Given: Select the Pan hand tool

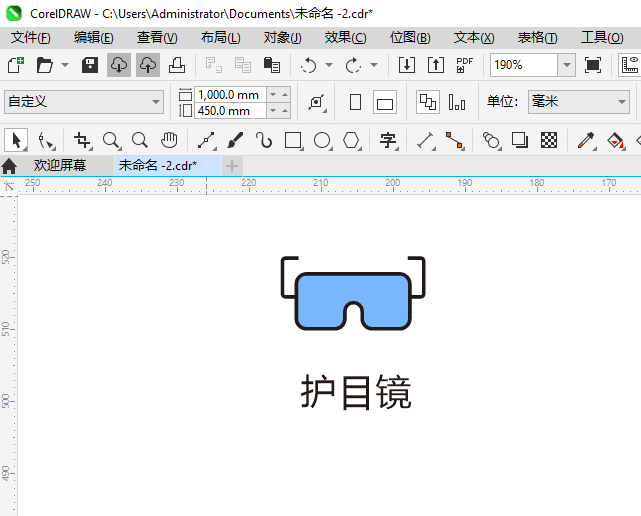Looking at the screenshot, I should click(169, 141).
